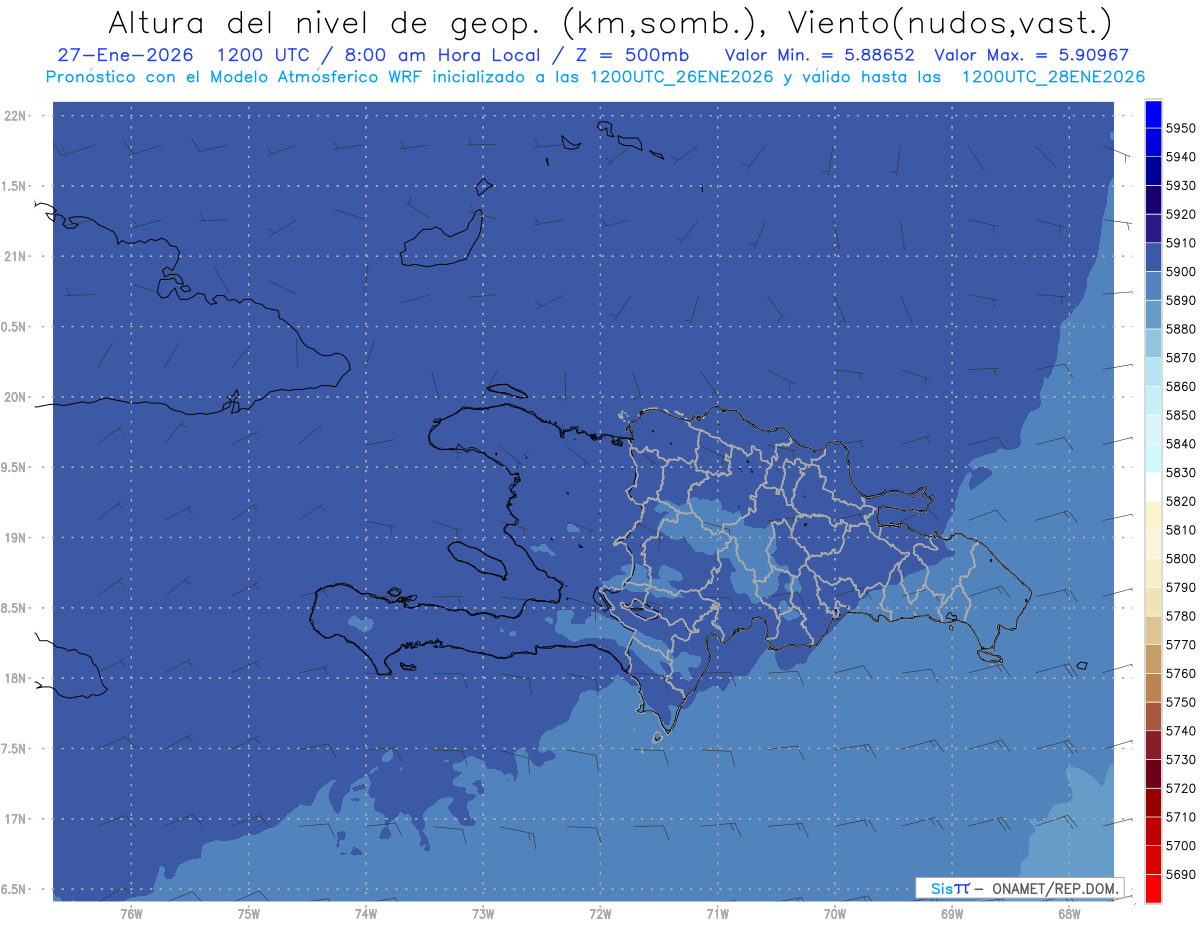1200x927 pixels.
Task: Click the 73W longitude label
Action: click(x=483, y=912)
